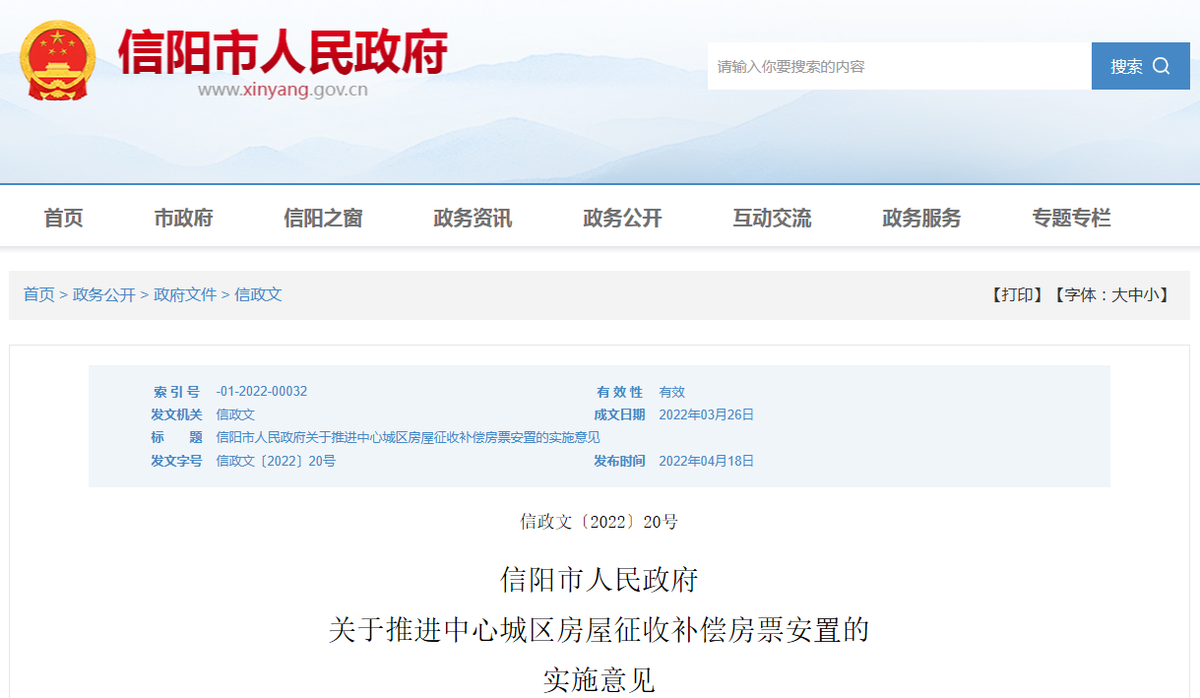Viewport: 1200px width, 698px height.
Task: Go to 政务公开 in the breadcrumb
Action: tap(104, 295)
